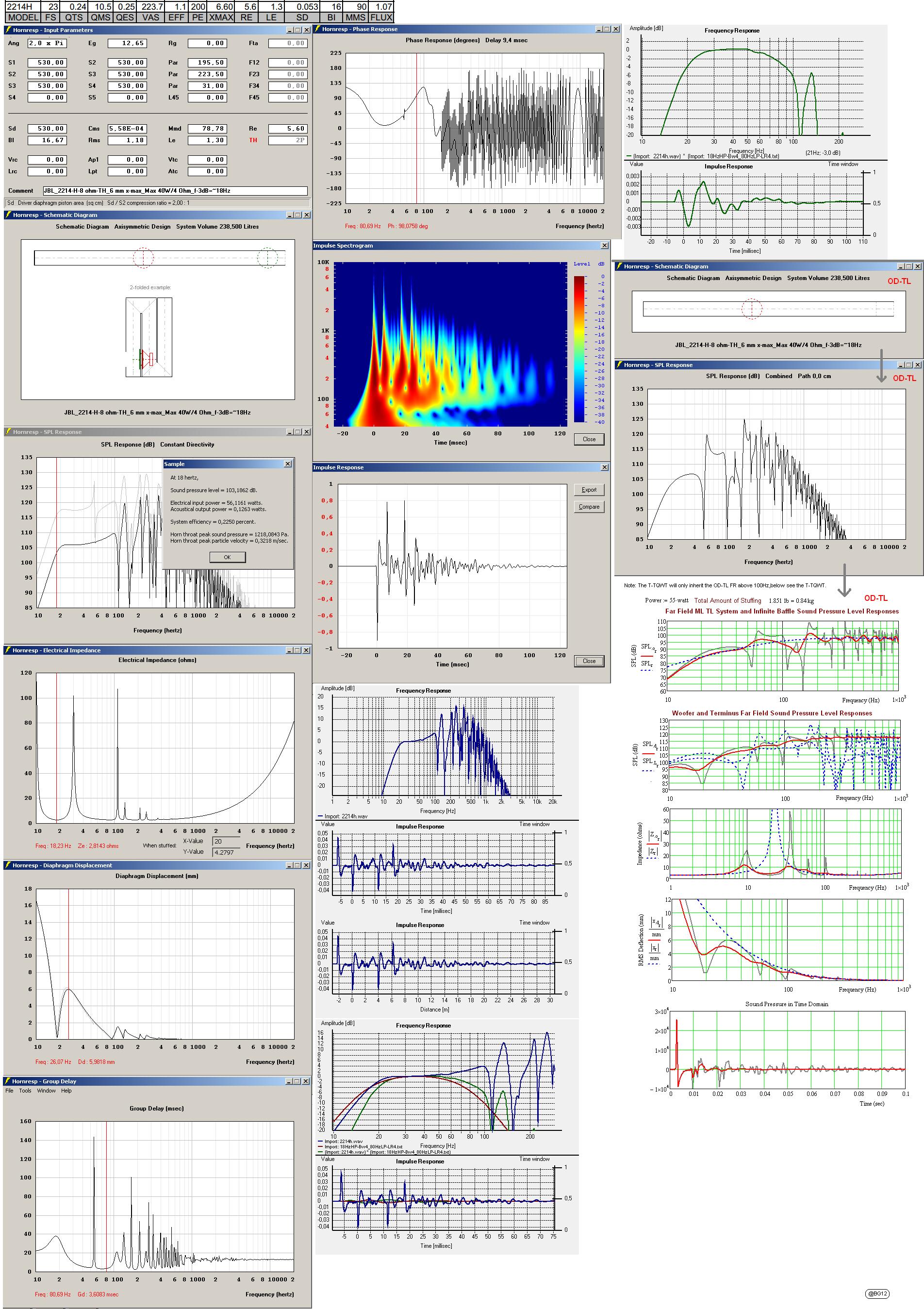Click the 'Dd : 5,9818 mm' displacement readout

(x=97, y=1061)
